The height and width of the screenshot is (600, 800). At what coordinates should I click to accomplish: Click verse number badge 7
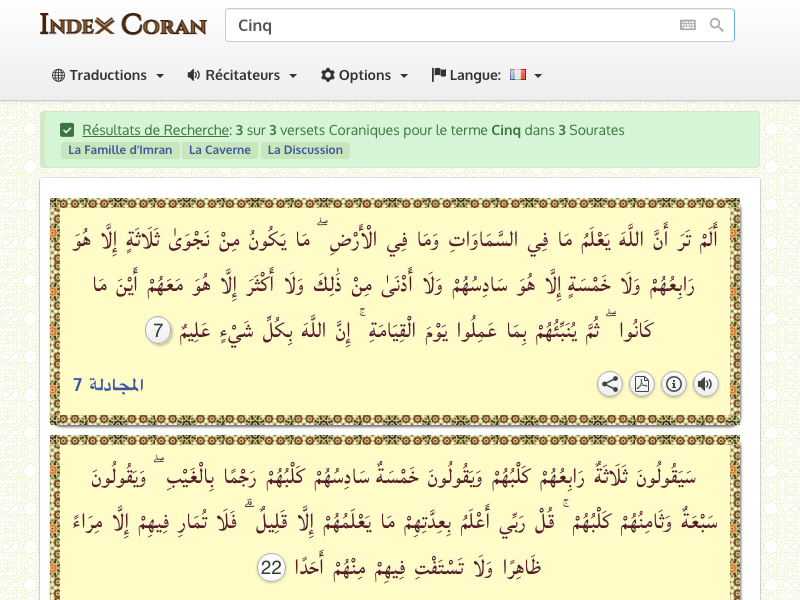158,331
